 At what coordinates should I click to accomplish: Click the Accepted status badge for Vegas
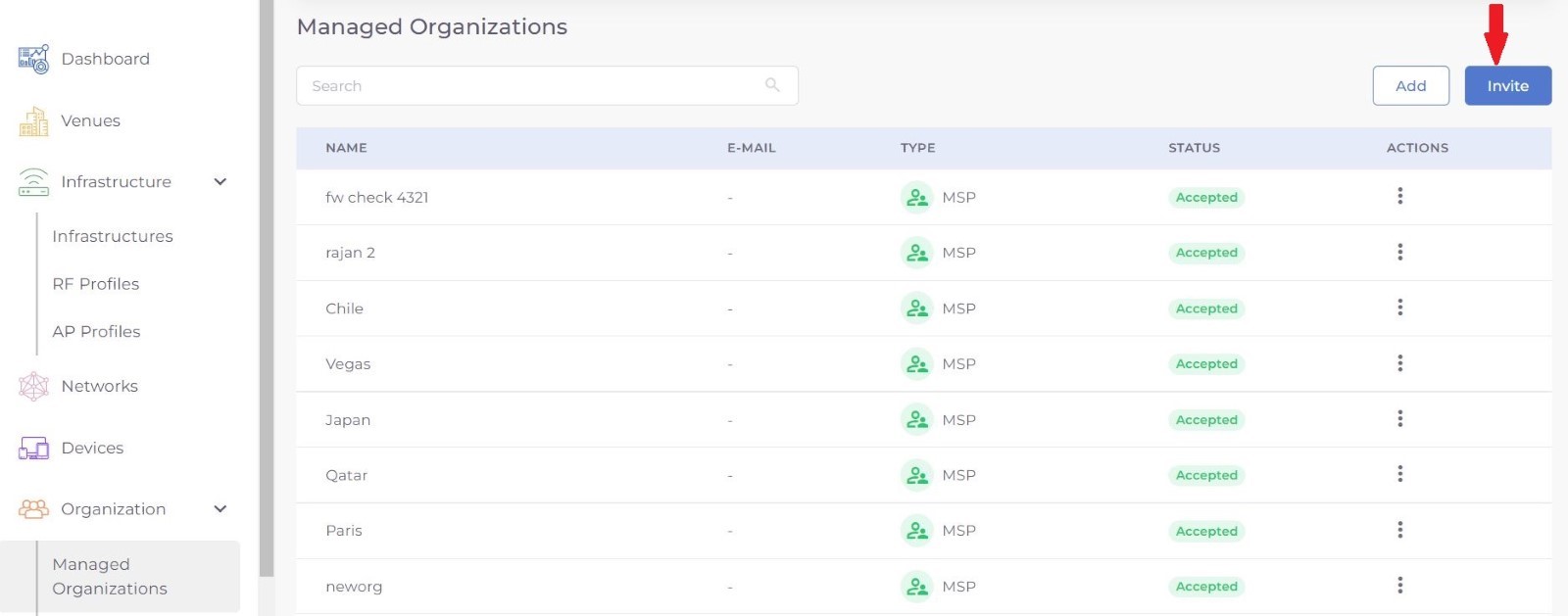point(1206,364)
